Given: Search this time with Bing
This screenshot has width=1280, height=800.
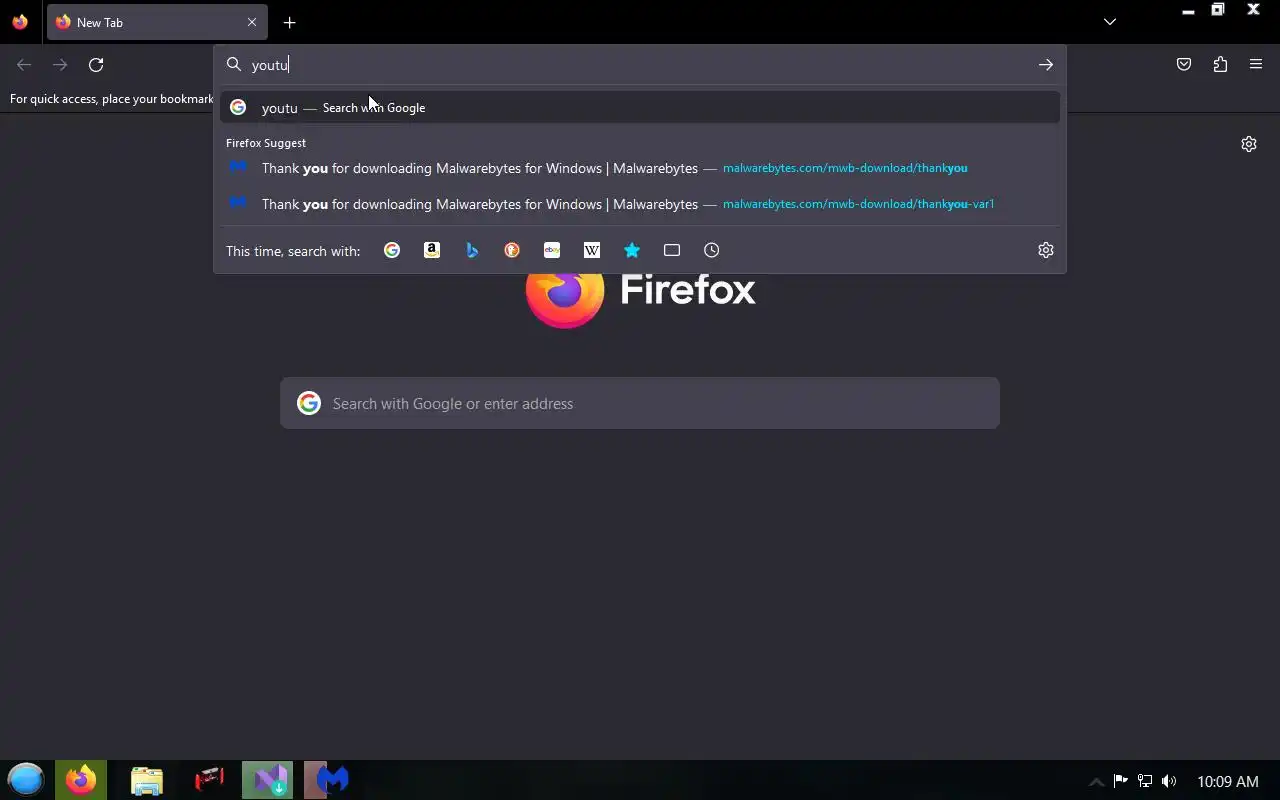Looking at the screenshot, I should click(472, 250).
